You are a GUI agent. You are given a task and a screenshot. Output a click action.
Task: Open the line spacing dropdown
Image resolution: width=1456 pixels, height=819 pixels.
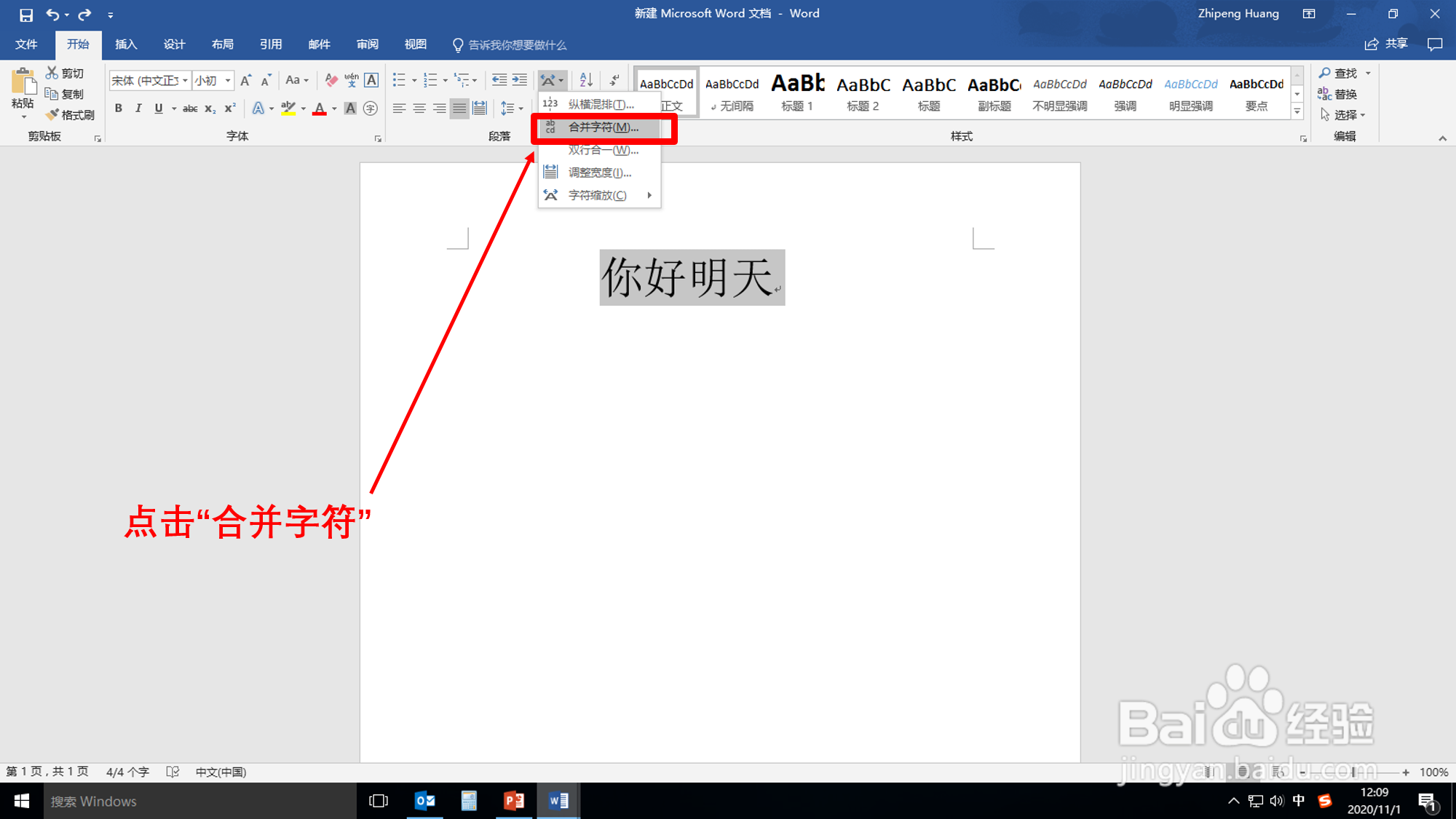(521, 108)
